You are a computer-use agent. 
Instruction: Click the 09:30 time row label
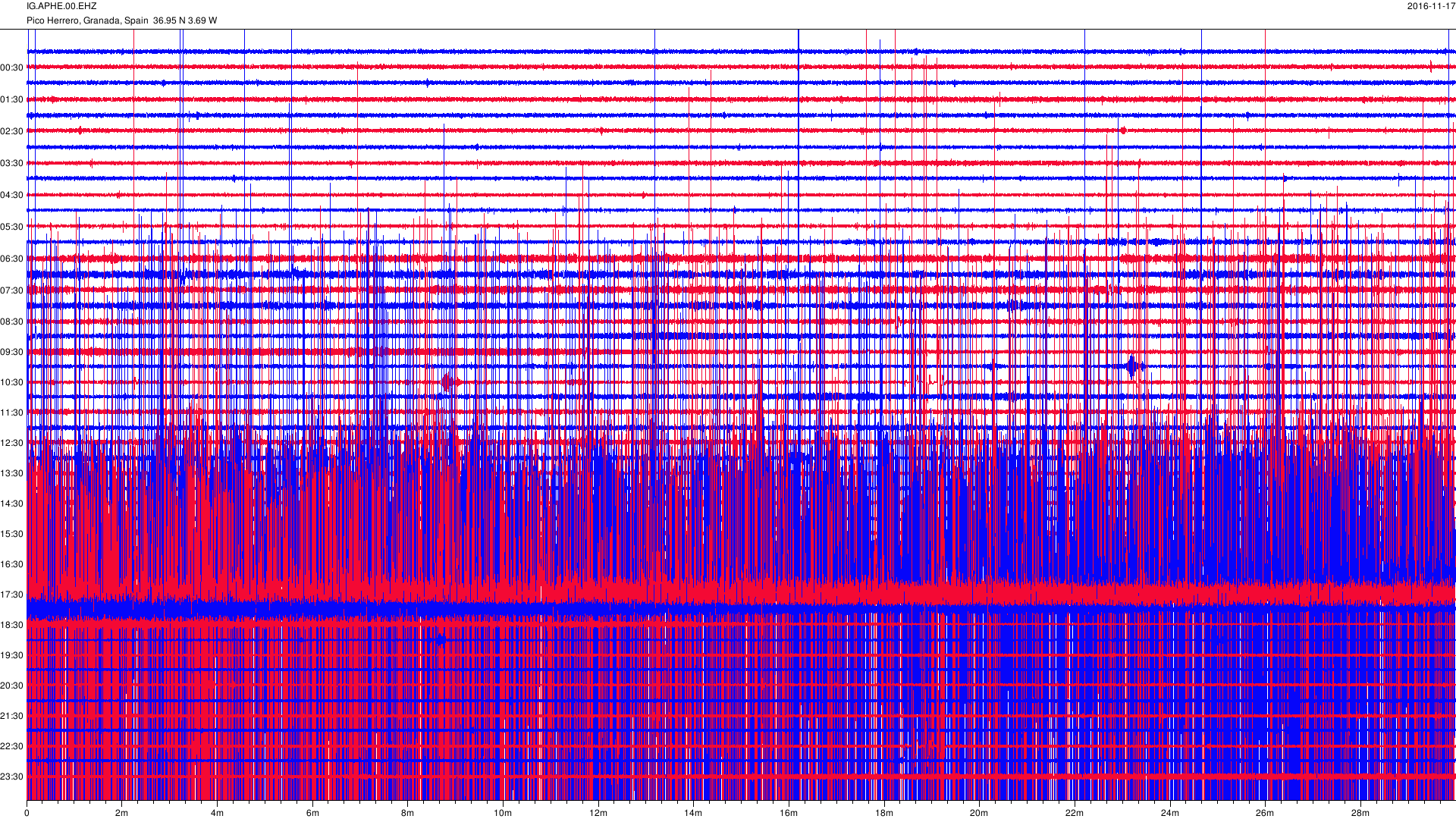click(x=11, y=352)
